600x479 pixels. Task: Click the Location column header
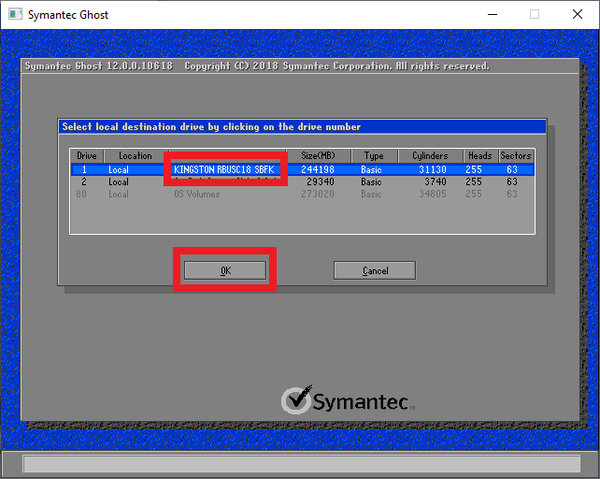[x=135, y=156]
